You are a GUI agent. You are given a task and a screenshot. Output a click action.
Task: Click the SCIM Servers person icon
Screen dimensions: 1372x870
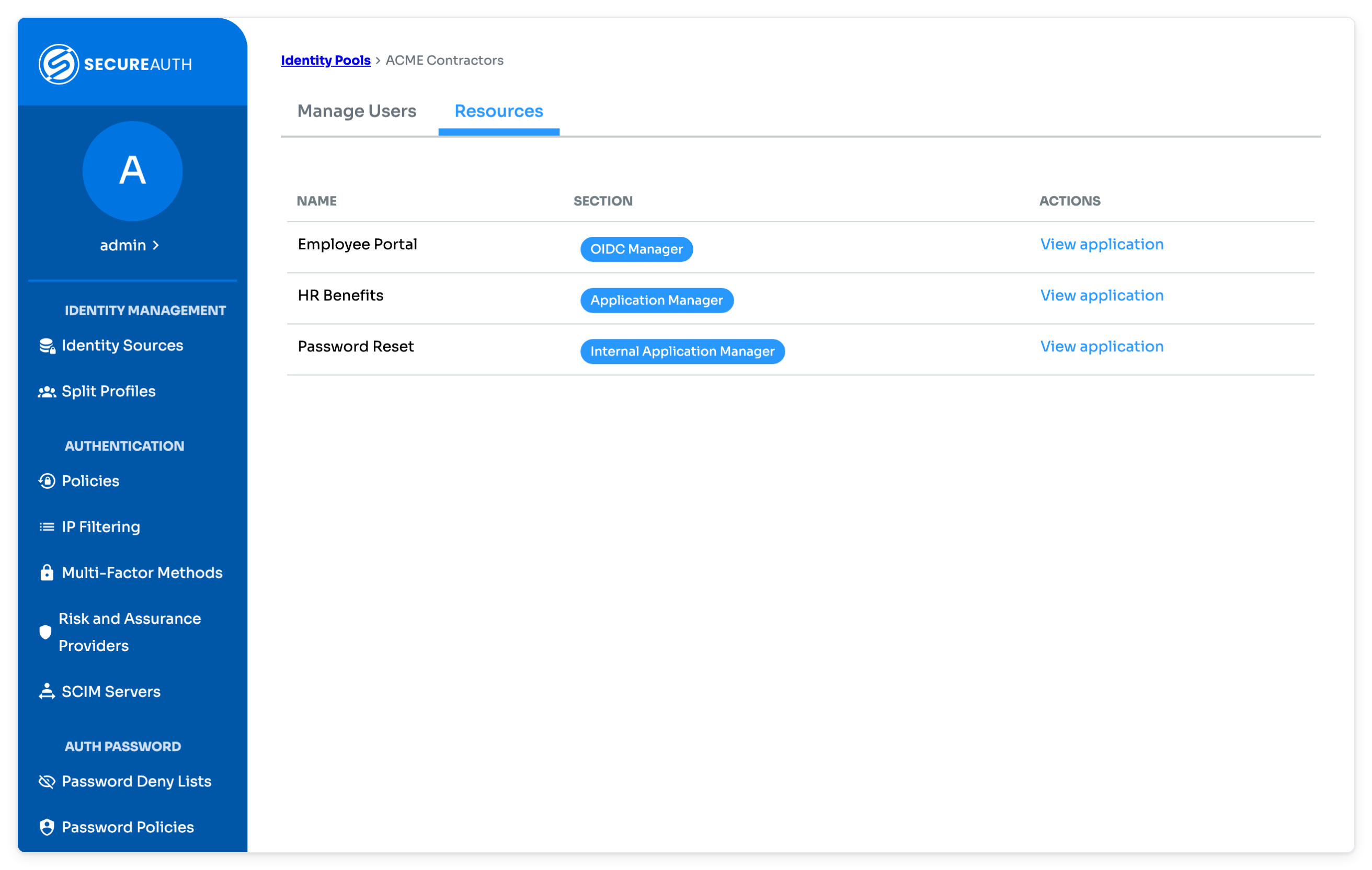(47, 691)
